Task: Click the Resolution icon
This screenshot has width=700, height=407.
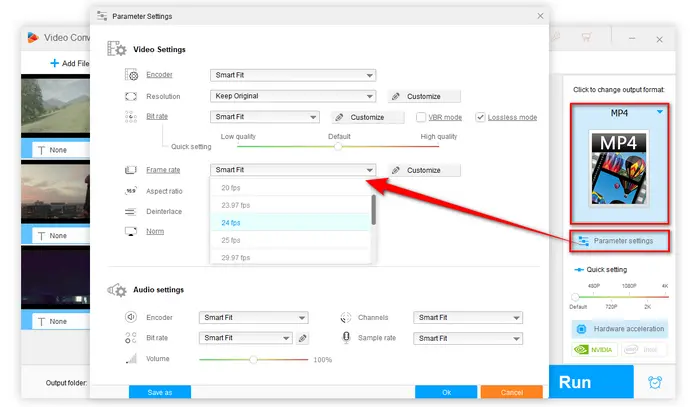Action: (x=131, y=96)
